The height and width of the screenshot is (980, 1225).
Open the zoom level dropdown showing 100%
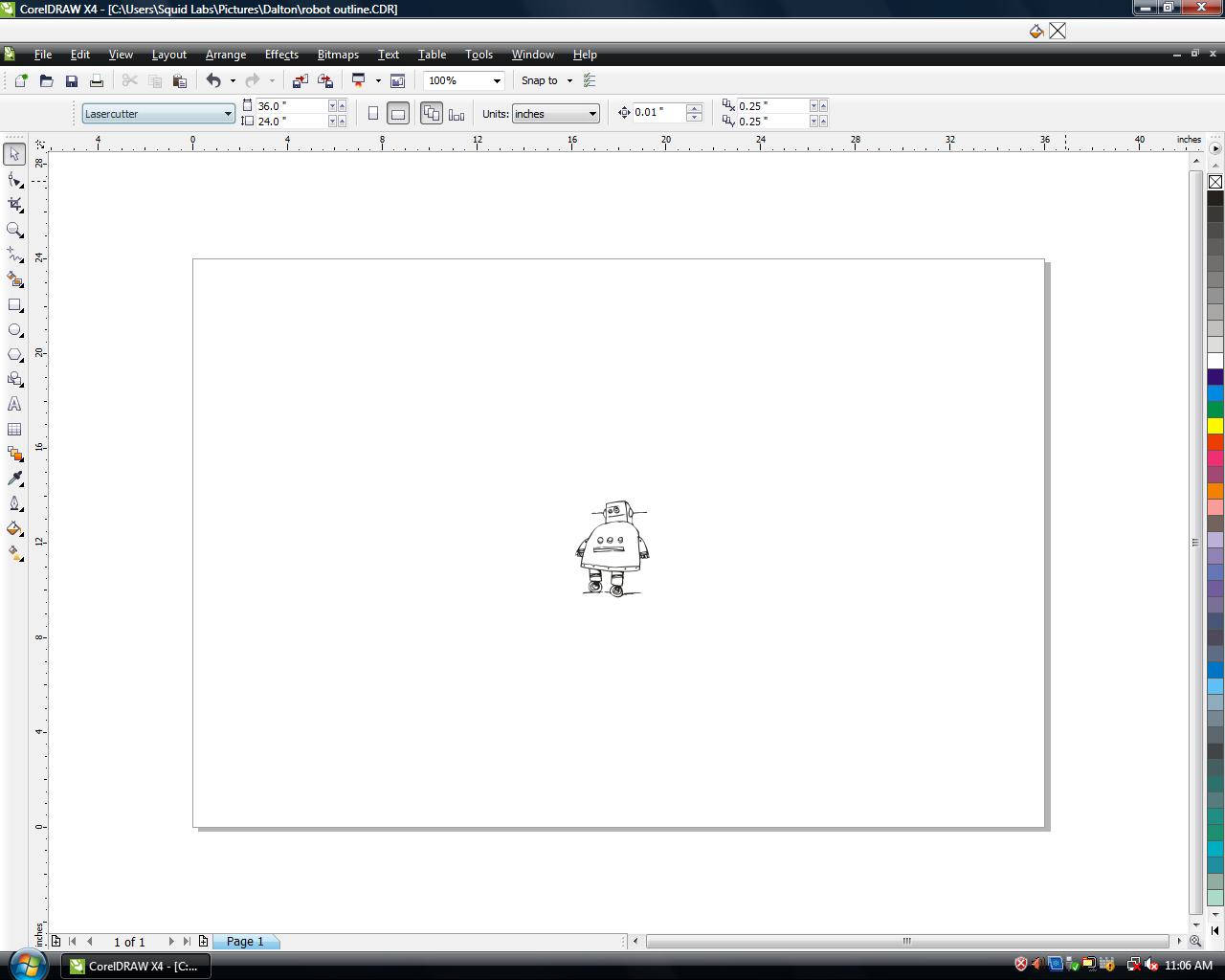[x=497, y=80]
